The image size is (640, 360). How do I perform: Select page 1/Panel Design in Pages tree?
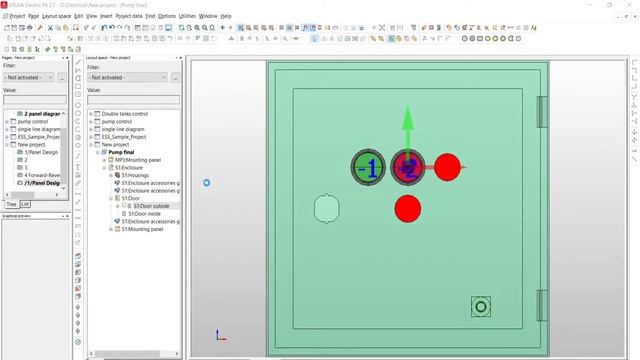(x=41, y=152)
